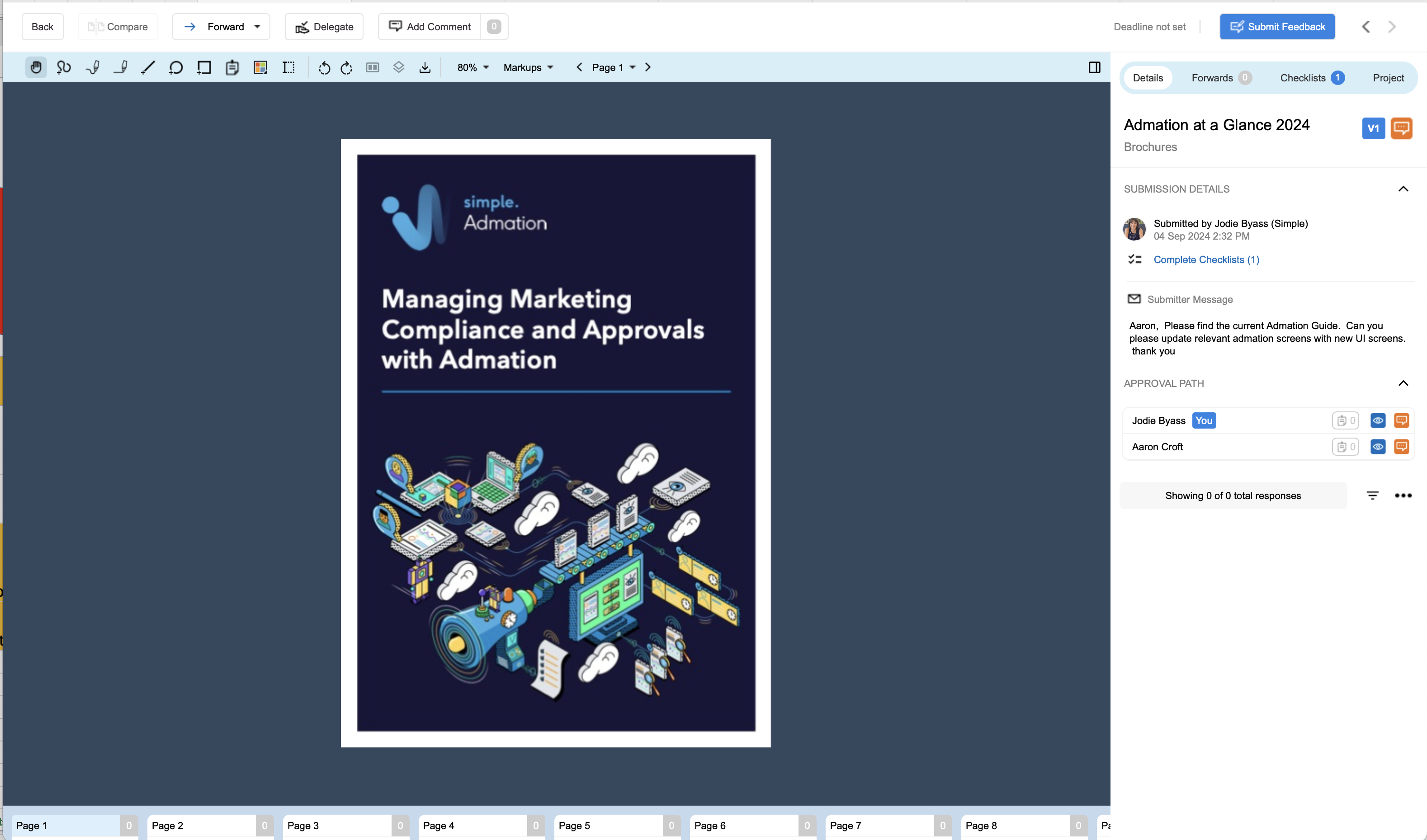Open the Forward dropdown arrow
1427x840 pixels.
tap(258, 27)
